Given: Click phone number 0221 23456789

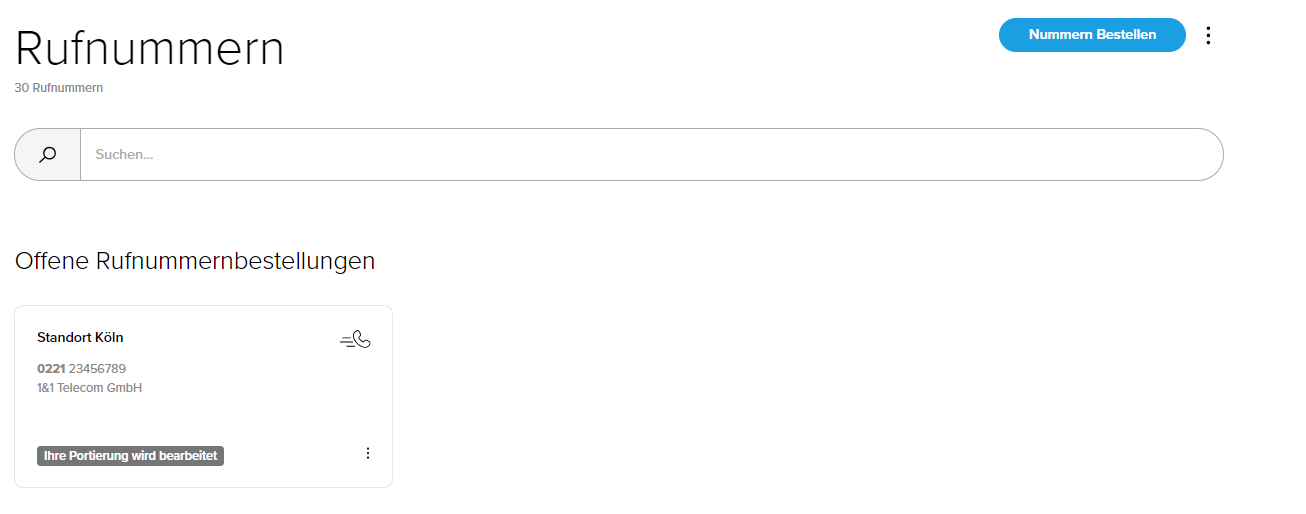Looking at the screenshot, I should point(81,369).
